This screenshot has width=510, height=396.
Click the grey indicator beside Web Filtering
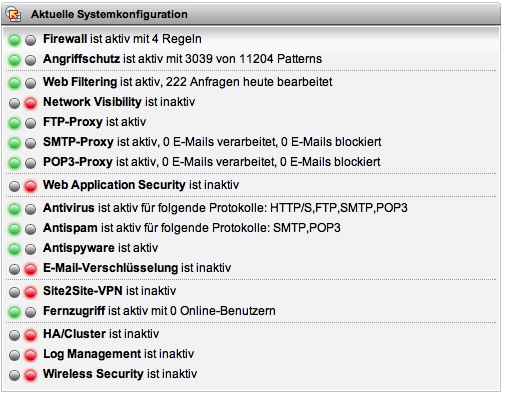[30, 83]
